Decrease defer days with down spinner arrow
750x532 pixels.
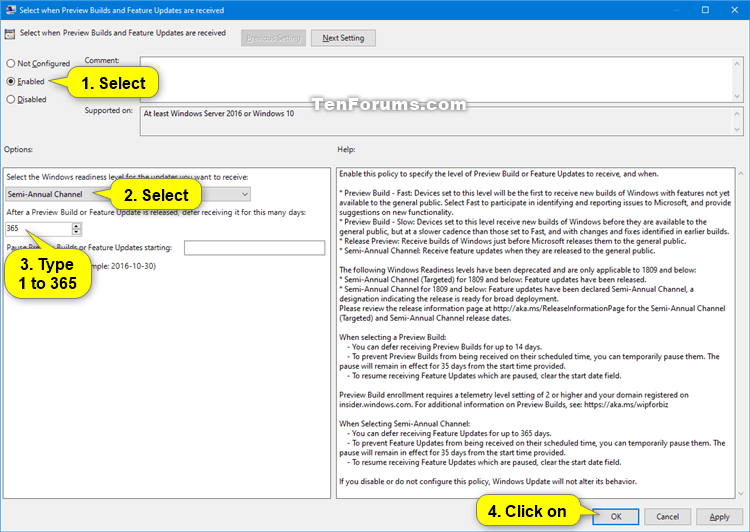77,232
